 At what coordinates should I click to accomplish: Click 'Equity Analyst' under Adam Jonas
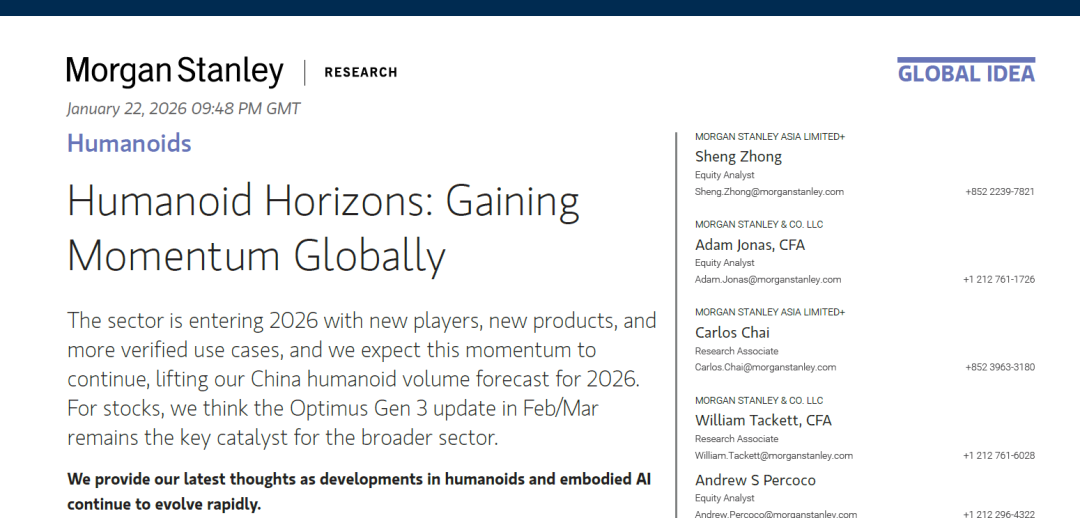point(725,263)
